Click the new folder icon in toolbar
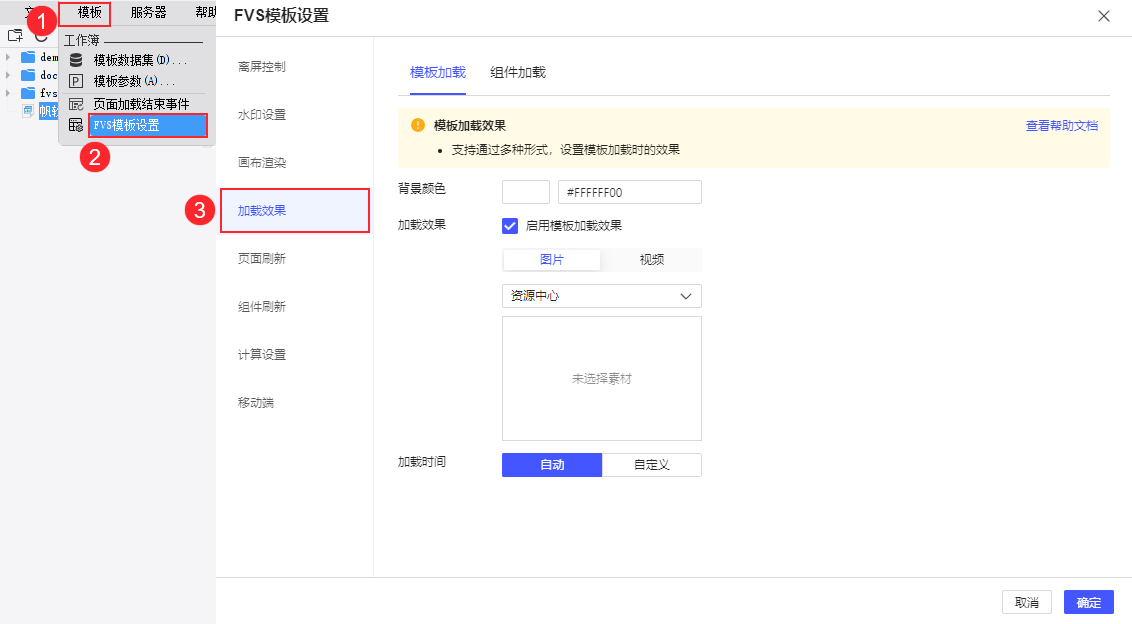 (x=15, y=35)
